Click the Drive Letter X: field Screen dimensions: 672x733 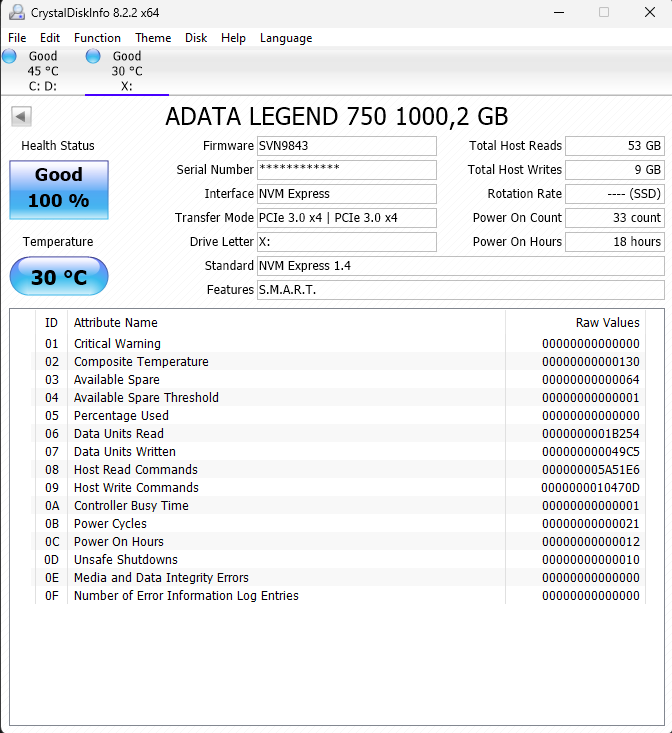[x=347, y=242]
